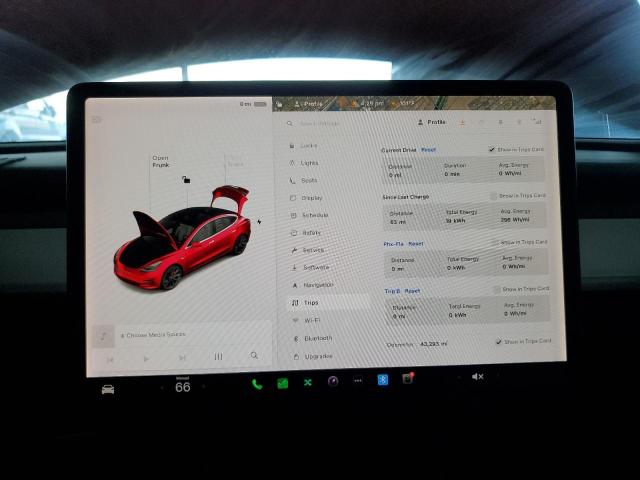Tap the unlocked padlock icon above car

(x=186, y=180)
